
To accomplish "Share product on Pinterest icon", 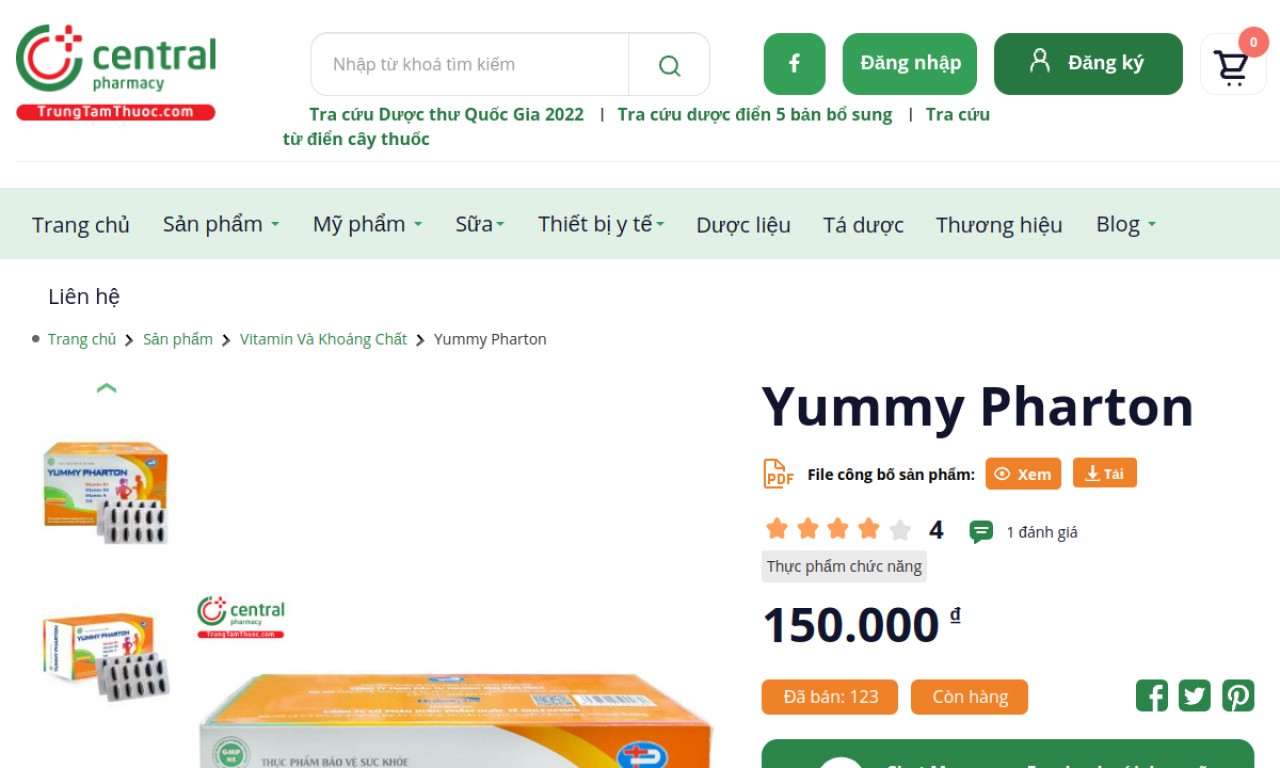I will point(1238,696).
